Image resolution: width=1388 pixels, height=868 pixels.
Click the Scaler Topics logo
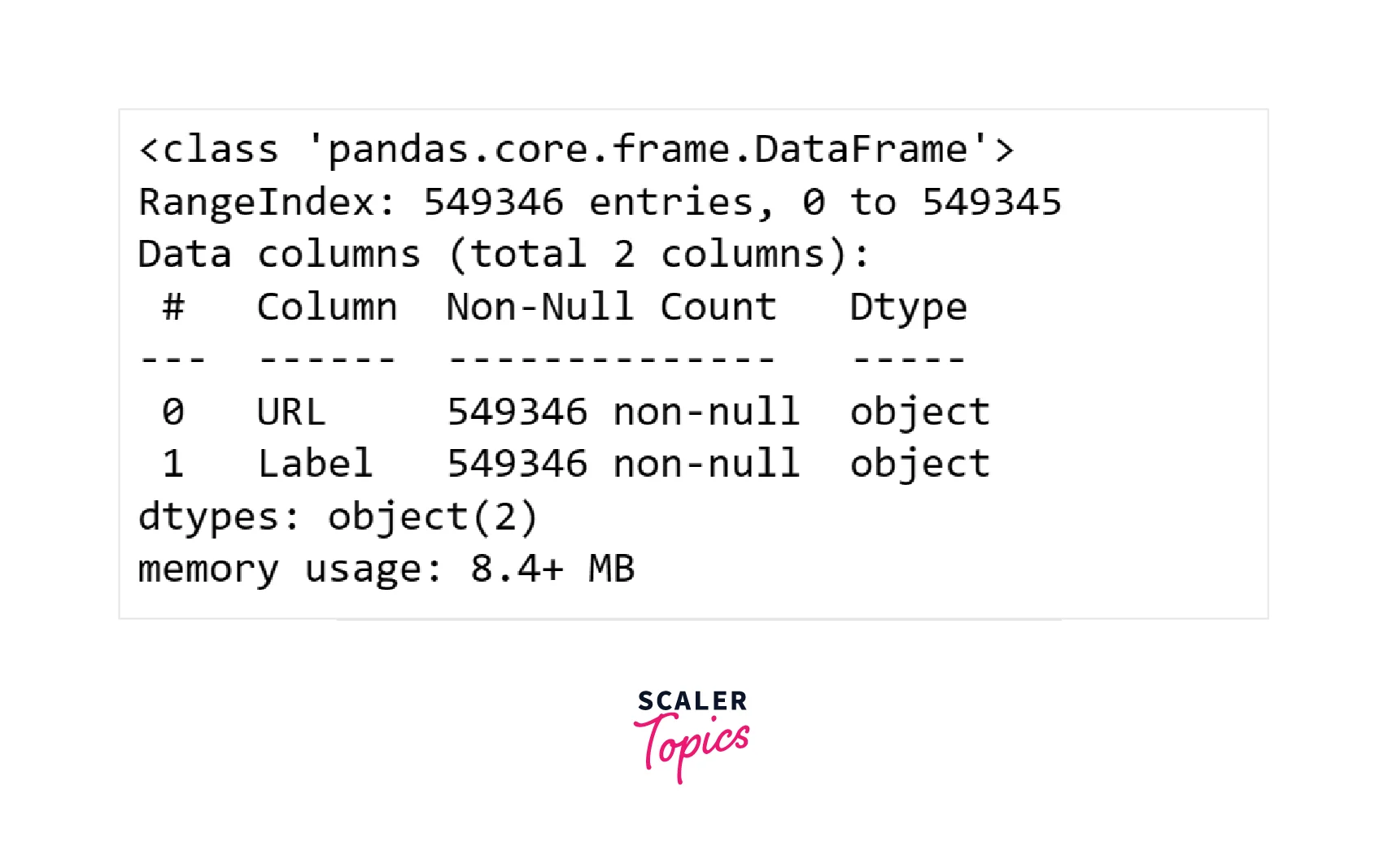pos(692,735)
